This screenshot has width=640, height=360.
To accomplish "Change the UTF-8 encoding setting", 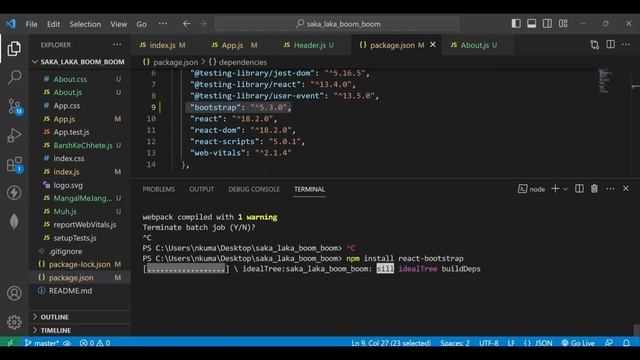I will tap(489, 343).
